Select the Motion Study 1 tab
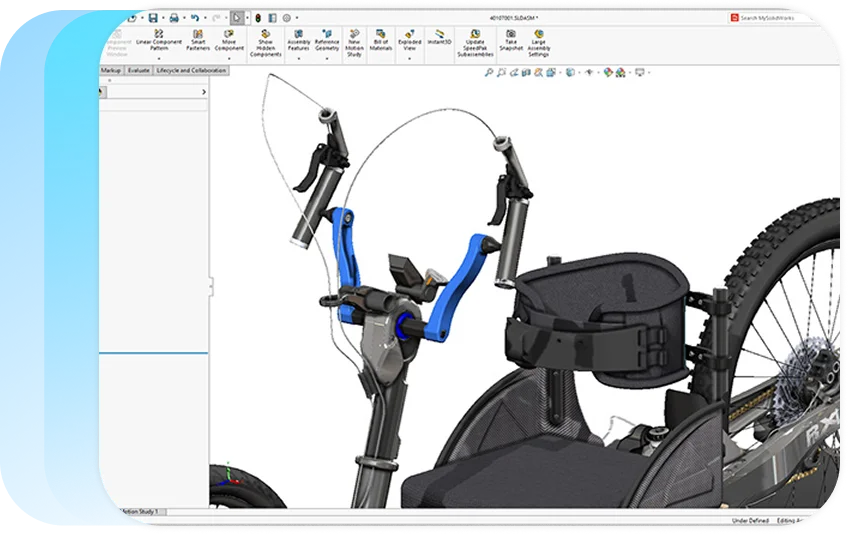The height and width of the screenshot is (534, 848). pyautogui.click(x=140, y=511)
